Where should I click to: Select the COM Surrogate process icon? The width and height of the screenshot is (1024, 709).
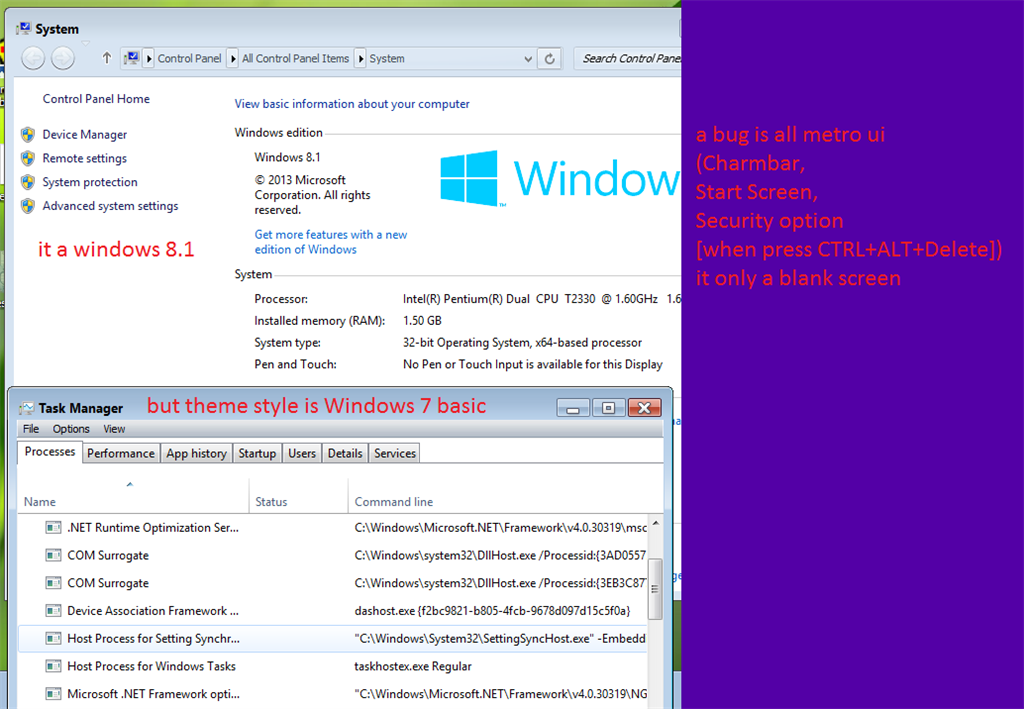(x=52, y=555)
